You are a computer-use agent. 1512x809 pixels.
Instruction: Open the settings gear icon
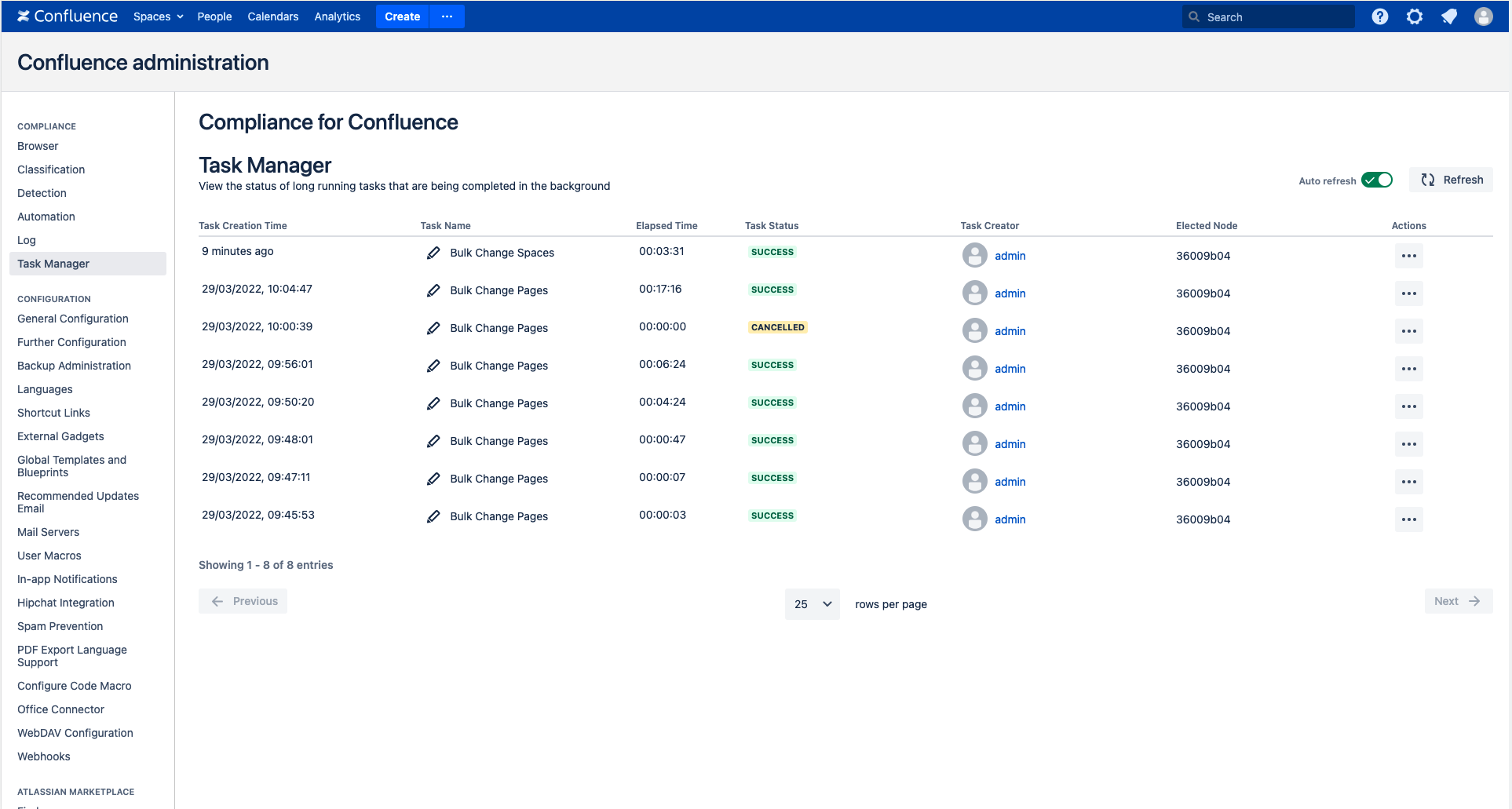[1414, 16]
